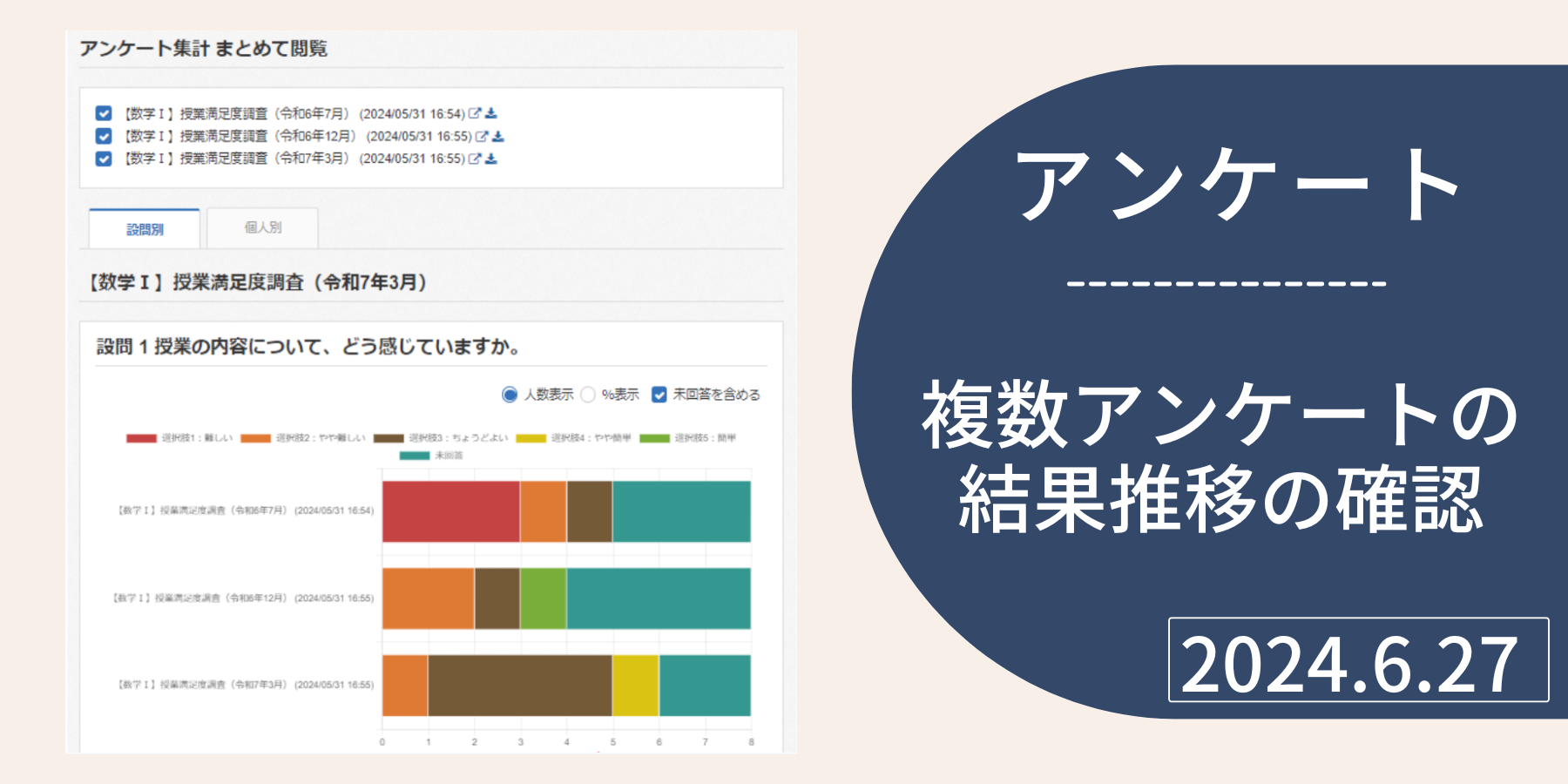The image size is (1568, 784).
Task: Open the 令和6年7月 survey in a new window
Action: [475, 113]
